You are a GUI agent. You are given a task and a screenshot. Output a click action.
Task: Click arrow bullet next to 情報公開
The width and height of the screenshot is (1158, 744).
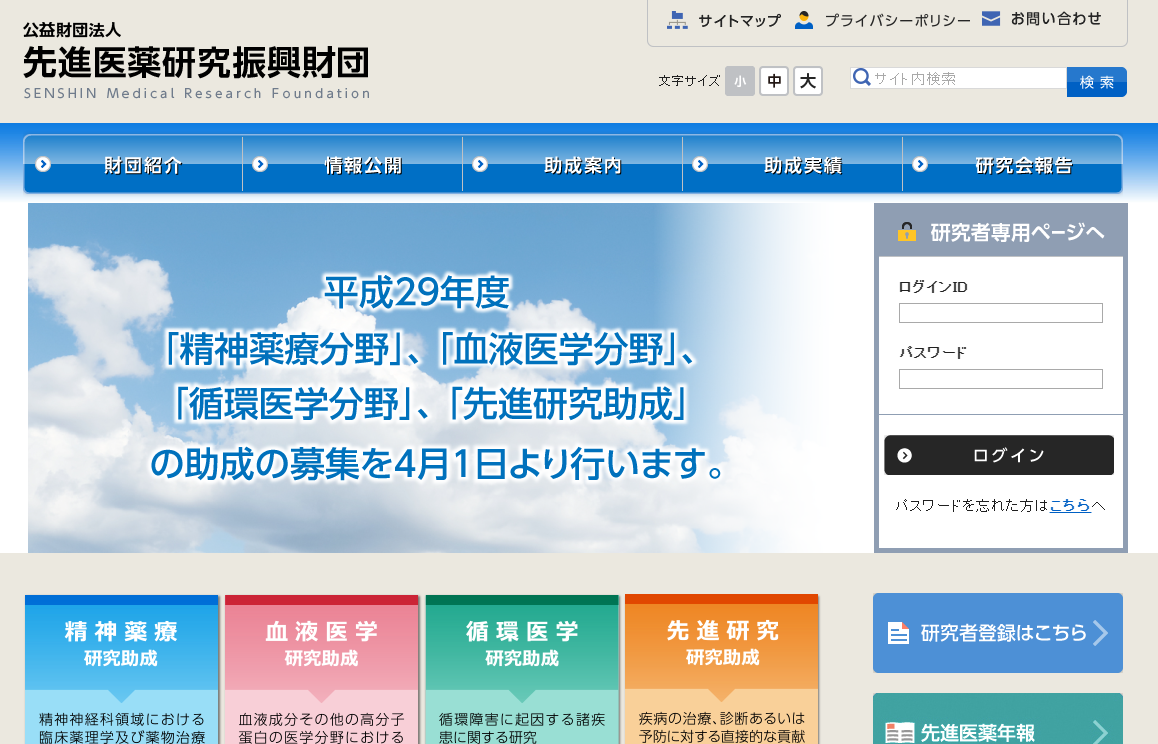(x=260, y=164)
